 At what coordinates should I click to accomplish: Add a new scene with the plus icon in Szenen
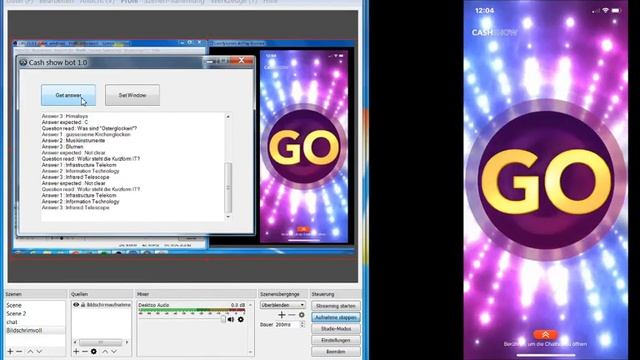pos(10,351)
